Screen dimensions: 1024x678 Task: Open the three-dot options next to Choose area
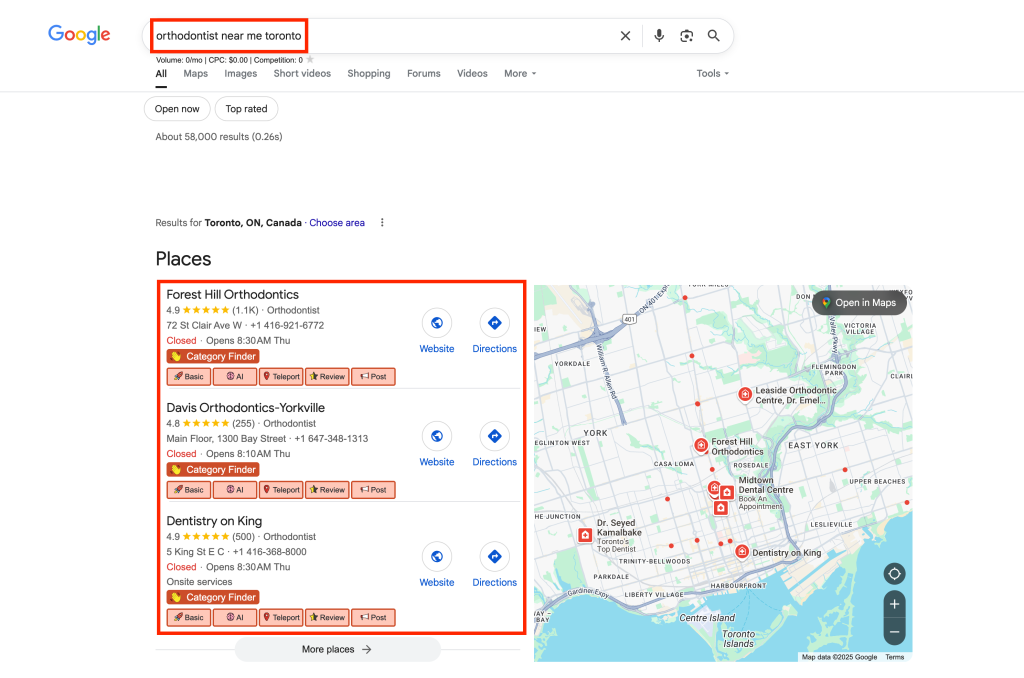(382, 223)
